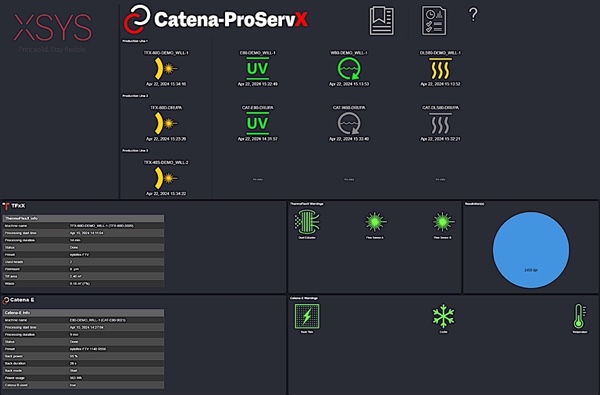Screen dimensions: 600x395
Task: Open the reports checklist clipboard icon
Action: tap(434, 21)
